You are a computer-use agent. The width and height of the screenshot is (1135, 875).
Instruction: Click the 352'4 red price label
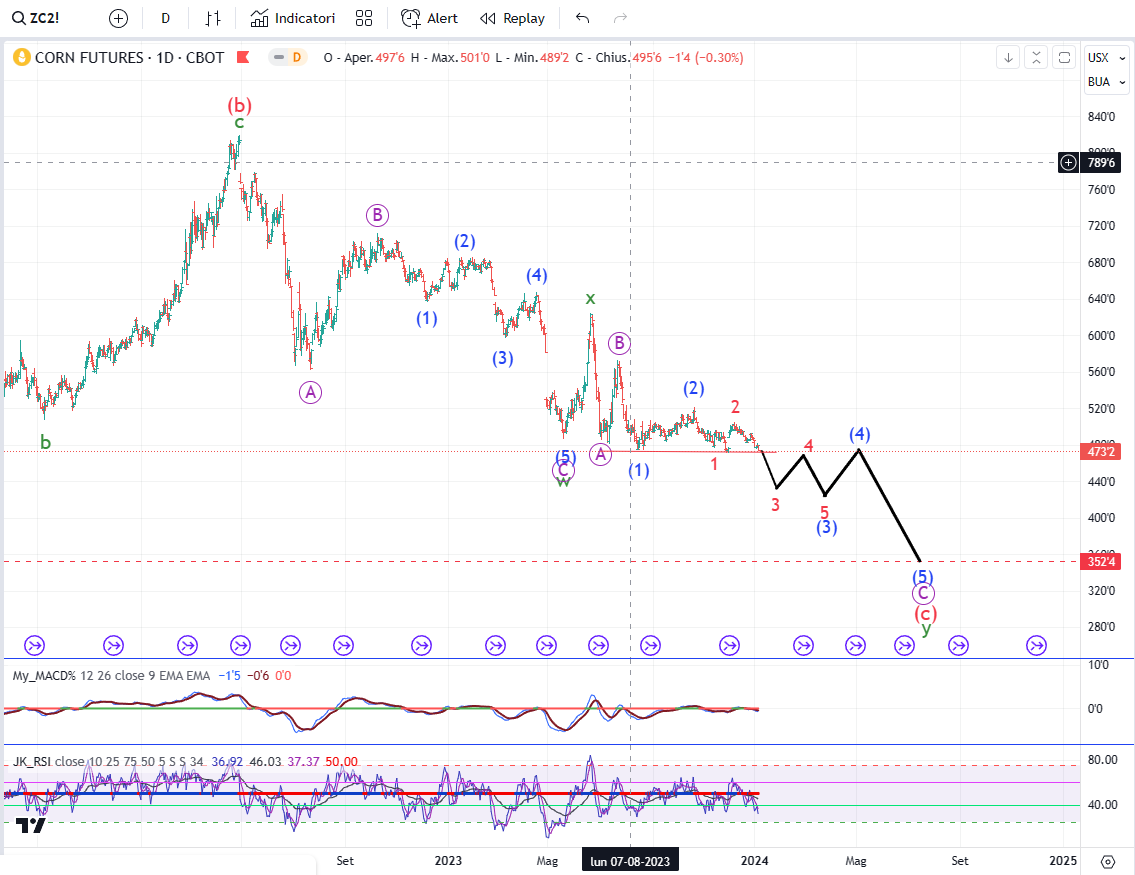[1100, 562]
